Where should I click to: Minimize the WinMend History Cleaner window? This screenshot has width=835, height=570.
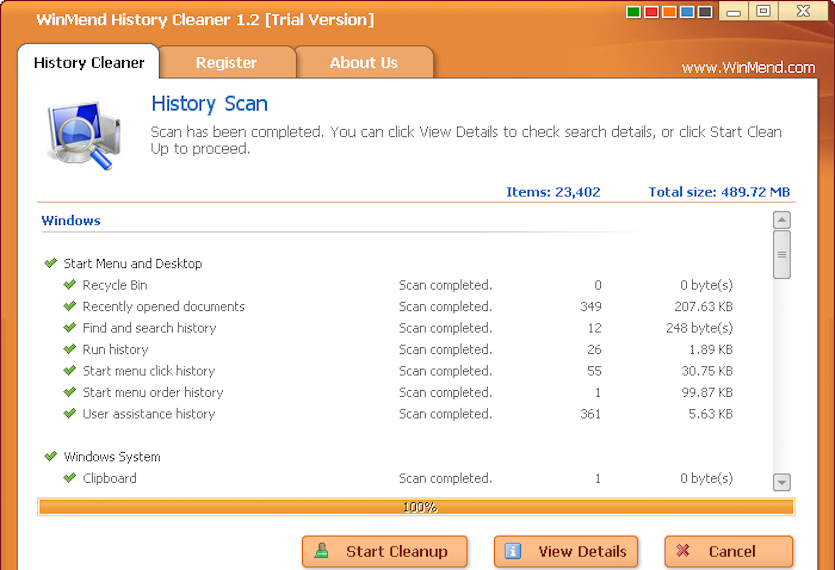click(x=734, y=11)
